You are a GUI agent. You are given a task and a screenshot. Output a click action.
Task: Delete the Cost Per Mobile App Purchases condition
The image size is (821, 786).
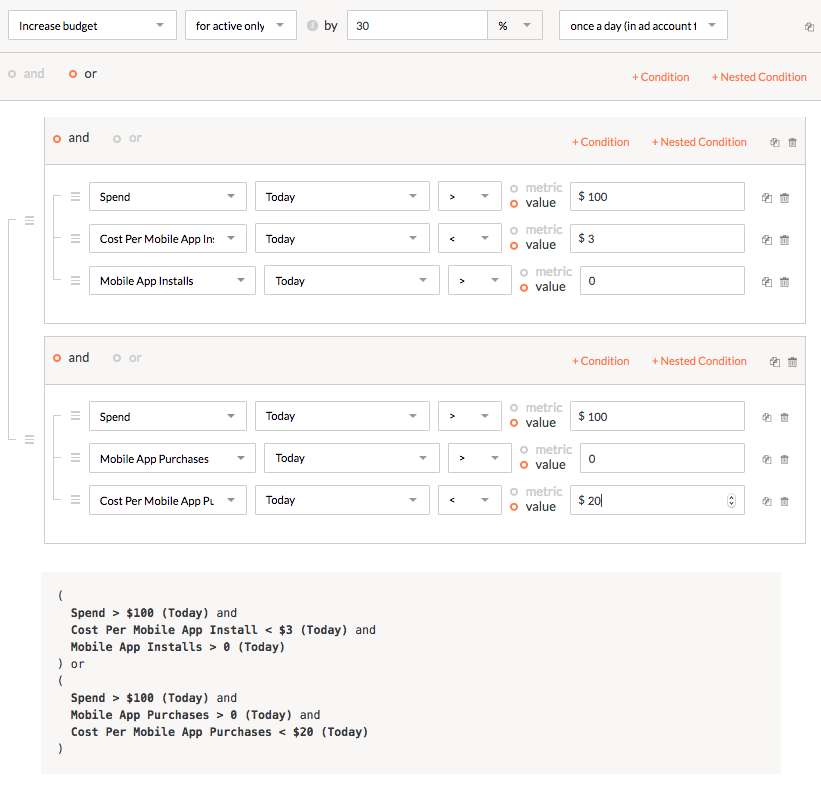(784, 501)
